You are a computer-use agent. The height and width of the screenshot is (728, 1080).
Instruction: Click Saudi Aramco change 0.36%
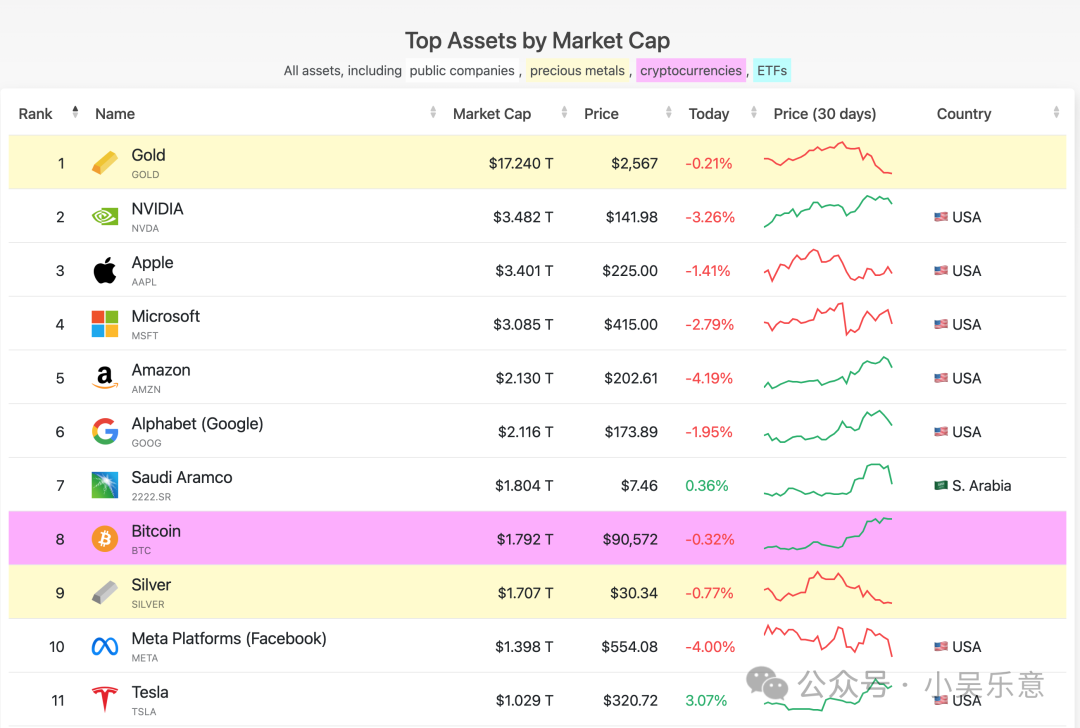click(707, 486)
